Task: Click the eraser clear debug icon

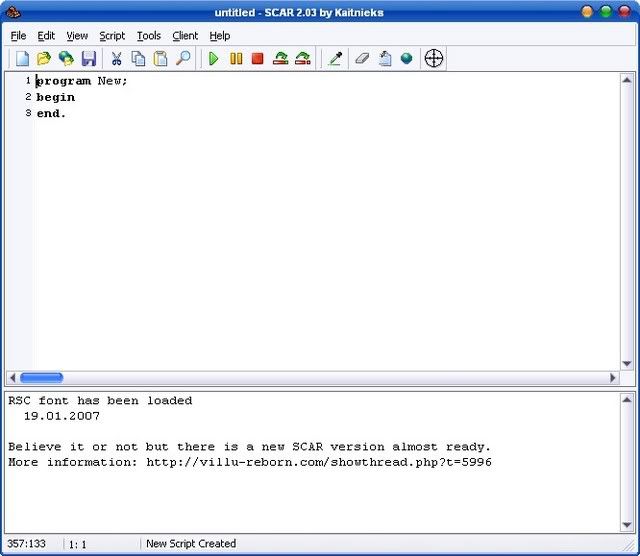Action: click(363, 59)
